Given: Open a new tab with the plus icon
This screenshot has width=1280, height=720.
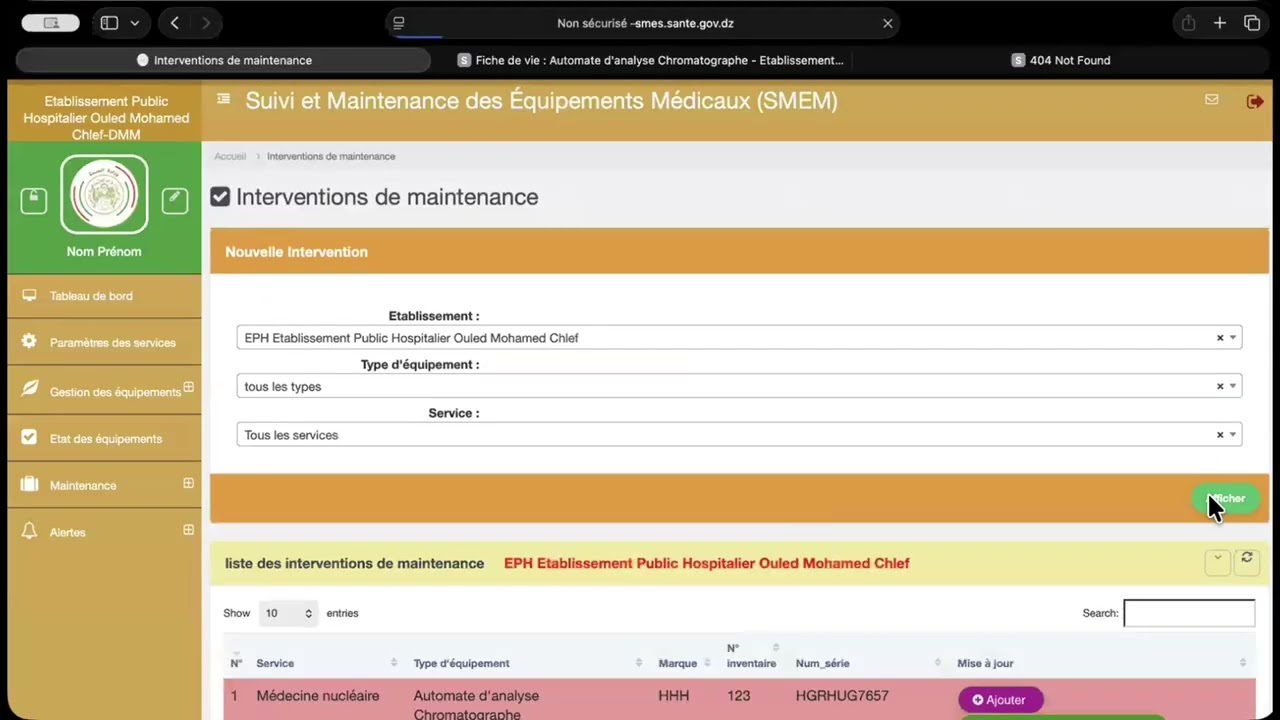Looking at the screenshot, I should tap(1220, 23).
